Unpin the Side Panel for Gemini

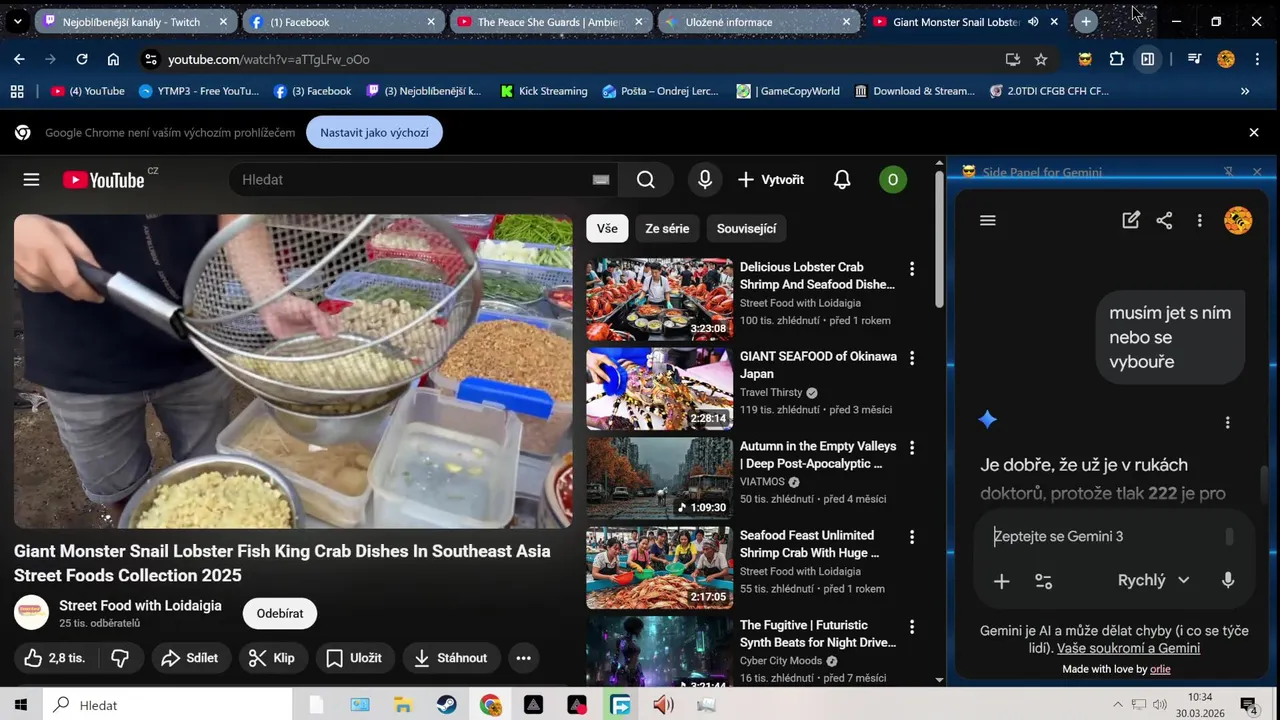[1229, 172]
